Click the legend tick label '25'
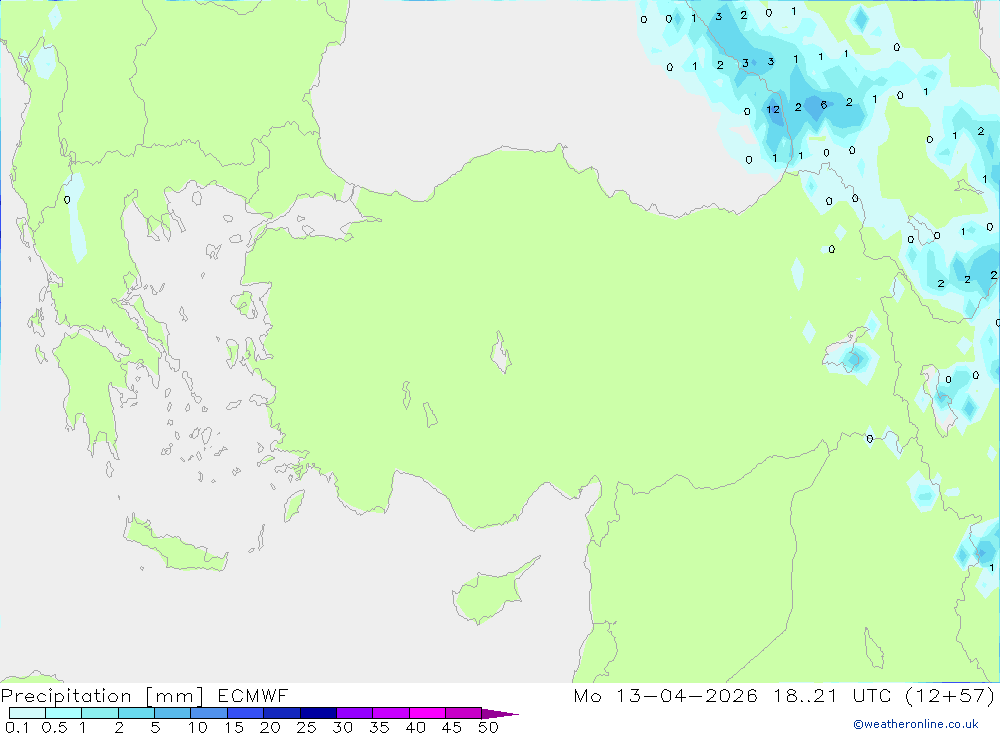 click(306, 727)
